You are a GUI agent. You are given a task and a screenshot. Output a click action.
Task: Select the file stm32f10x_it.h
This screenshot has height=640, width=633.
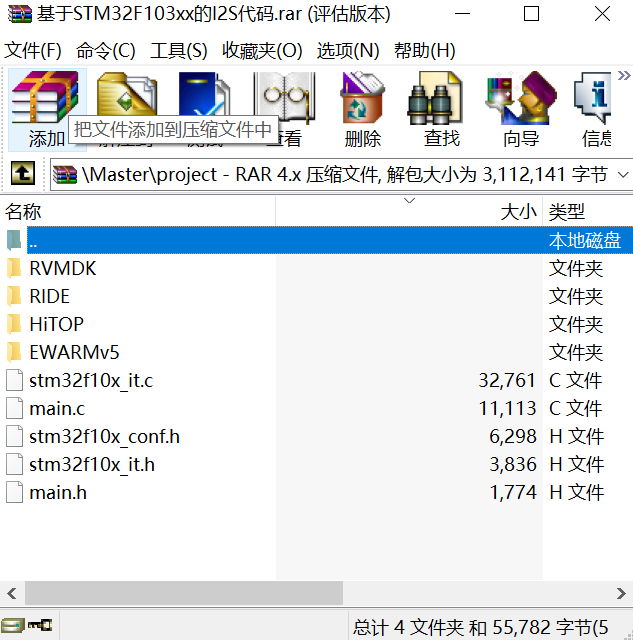pyautogui.click(x=92, y=464)
